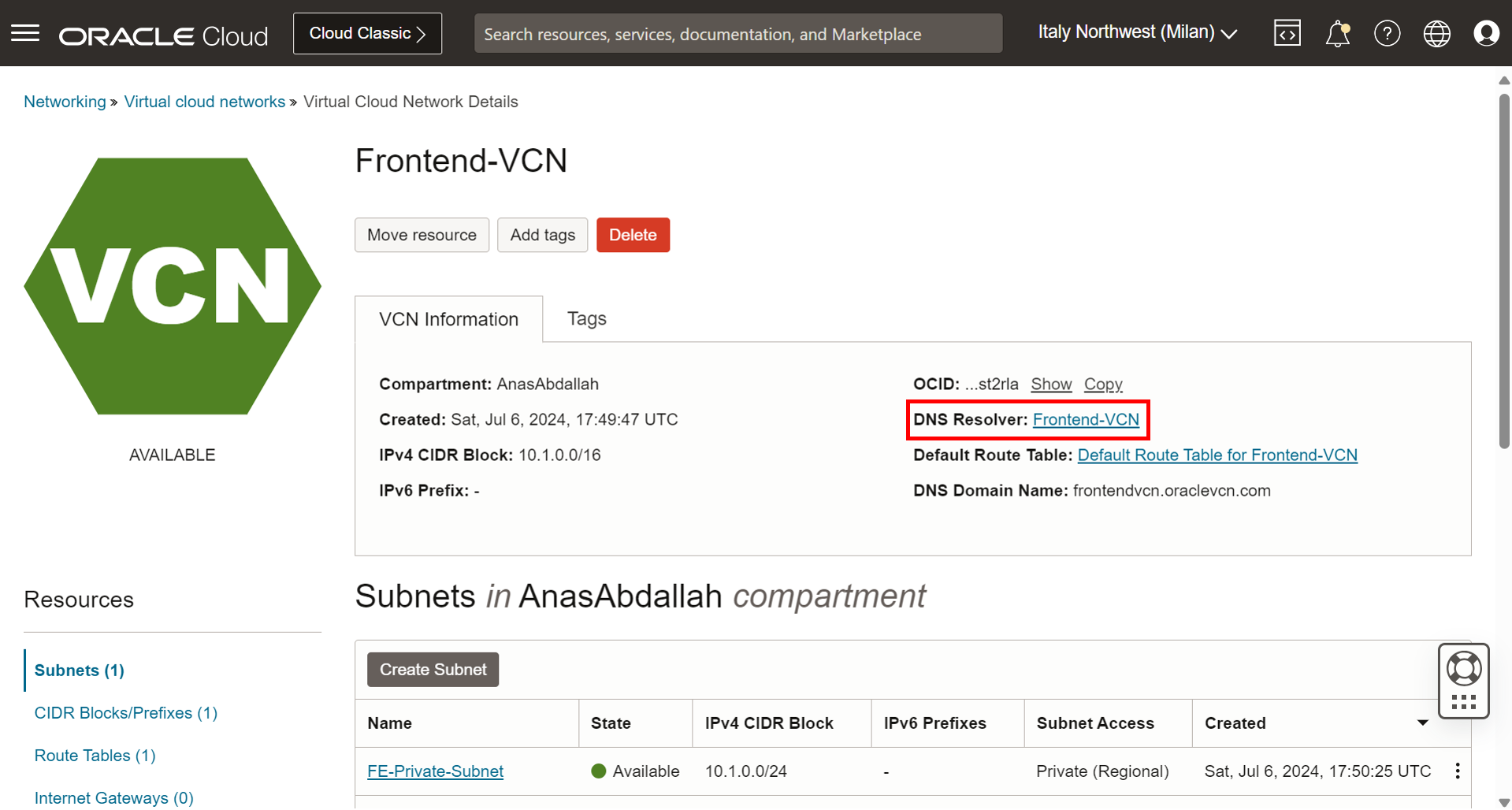
Task: Open the Frontend-VCN DNS Resolver link
Action: (1085, 419)
